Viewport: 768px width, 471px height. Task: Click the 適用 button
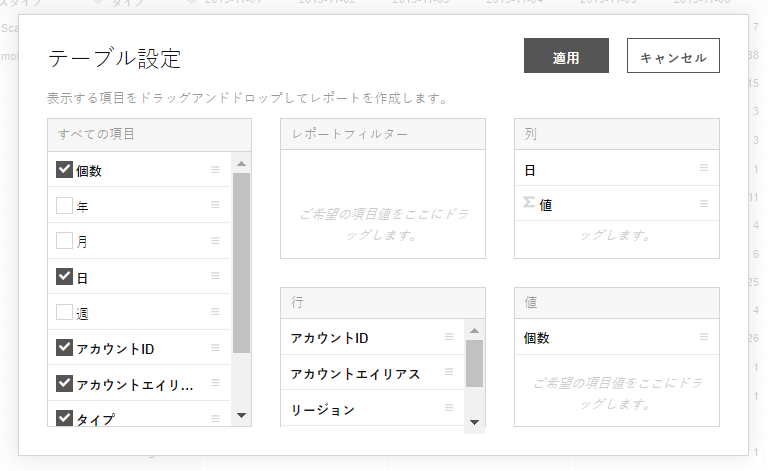566,57
